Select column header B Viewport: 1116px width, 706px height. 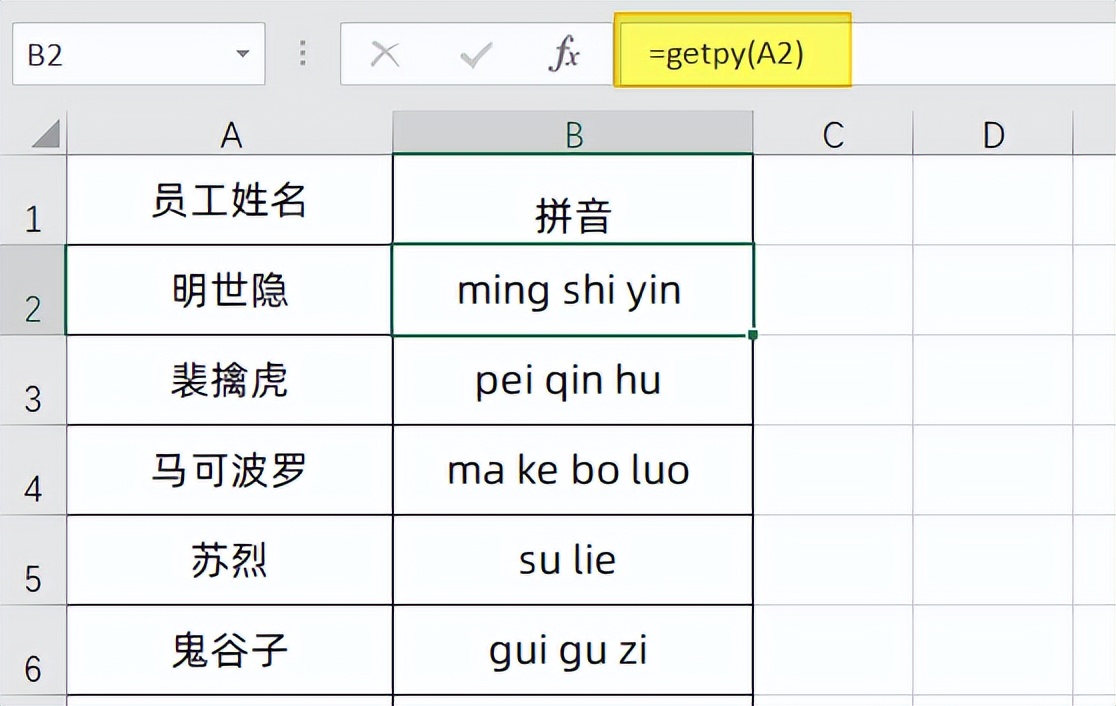point(573,132)
